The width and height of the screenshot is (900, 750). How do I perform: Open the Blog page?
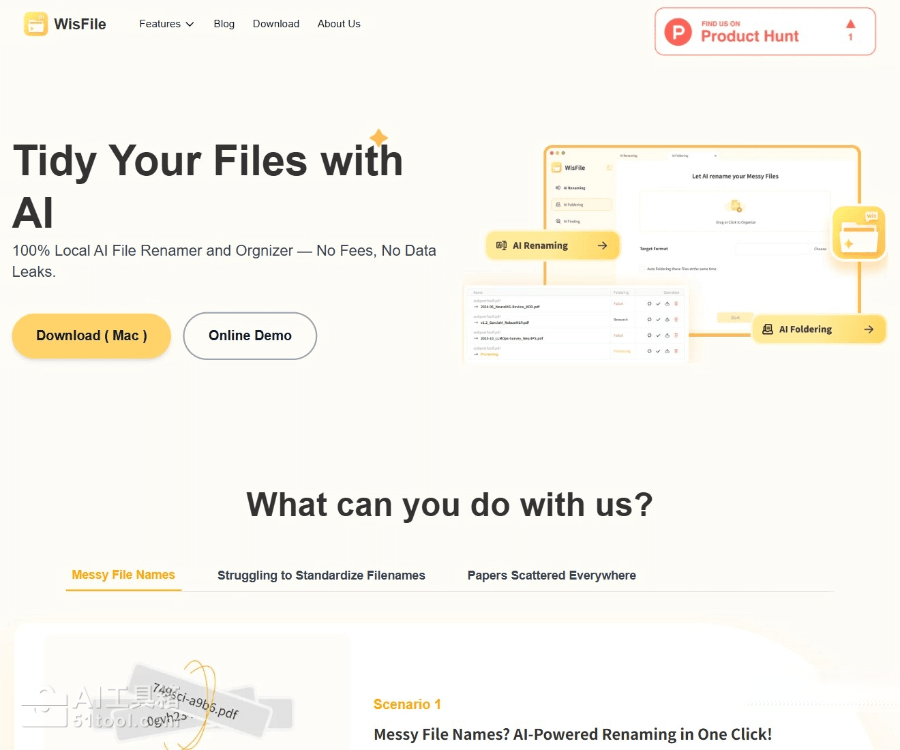click(x=224, y=24)
